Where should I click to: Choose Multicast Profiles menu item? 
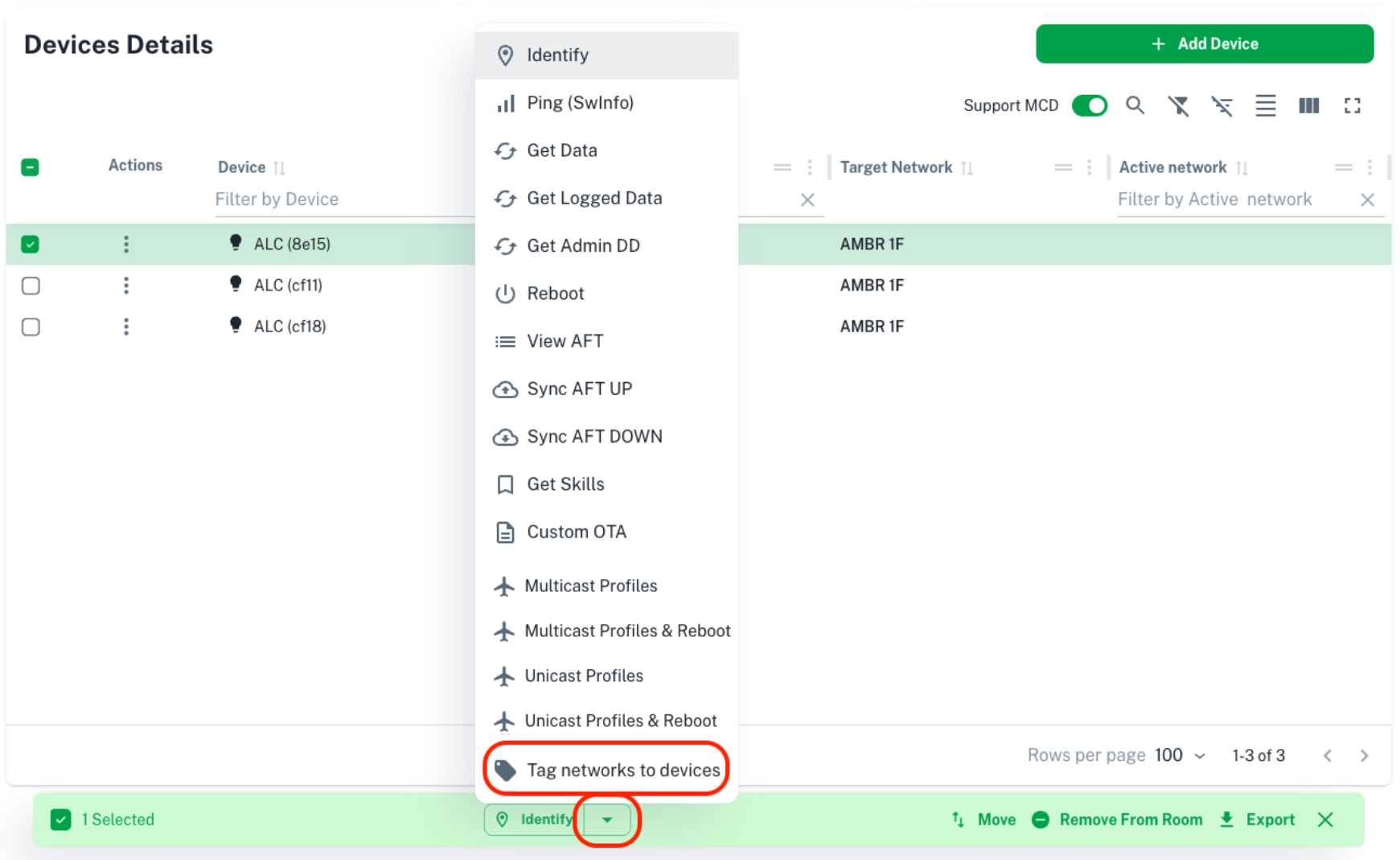coord(607,586)
